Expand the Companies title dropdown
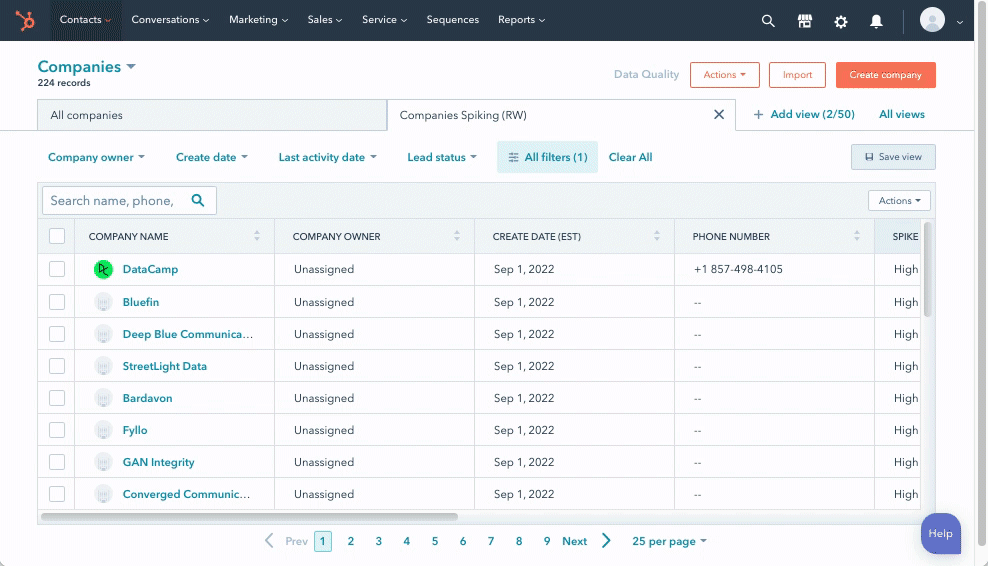 click(x=131, y=66)
